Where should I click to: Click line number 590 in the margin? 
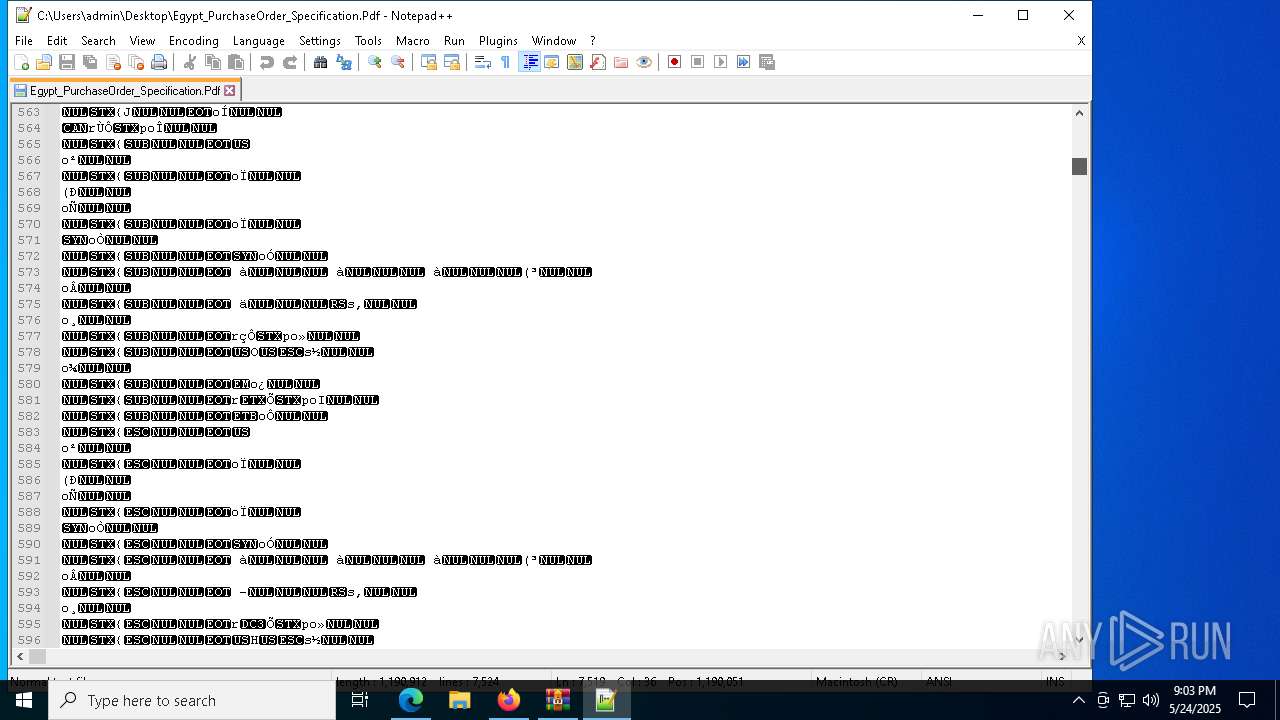29,544
